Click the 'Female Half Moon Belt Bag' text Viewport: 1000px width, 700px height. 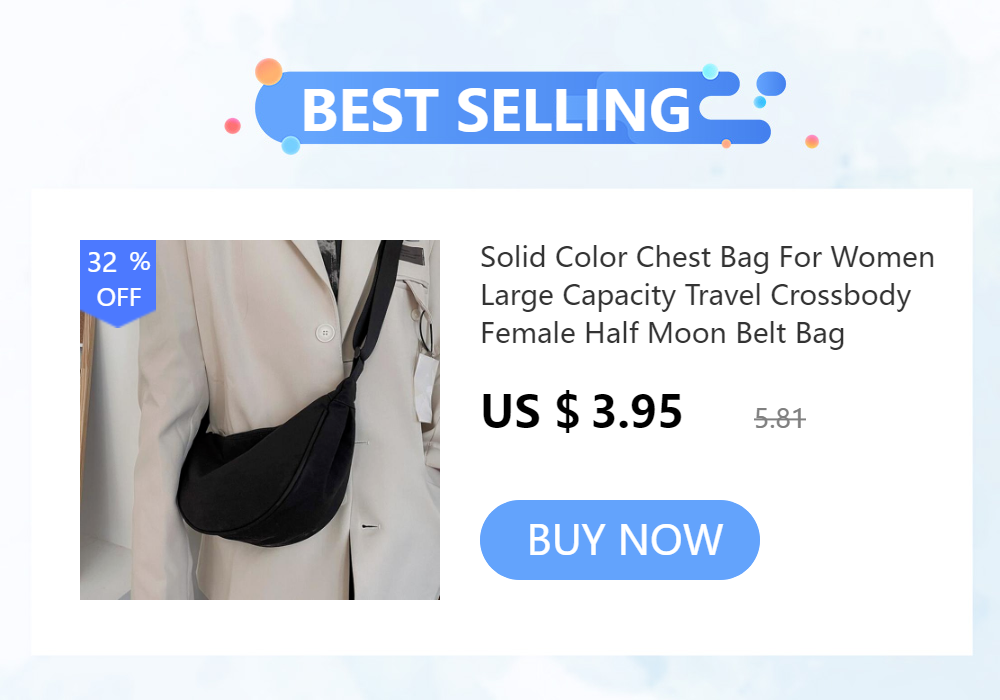tap(663, 333)
